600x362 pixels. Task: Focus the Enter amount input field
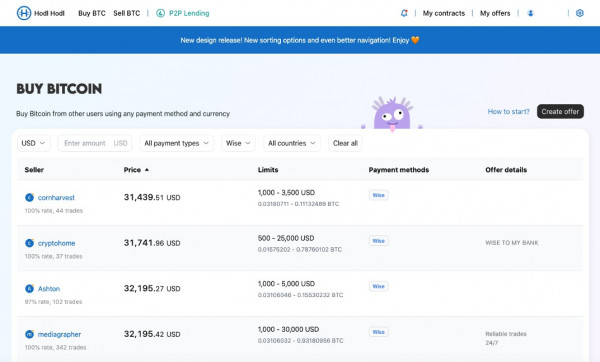tap(95, 143)
